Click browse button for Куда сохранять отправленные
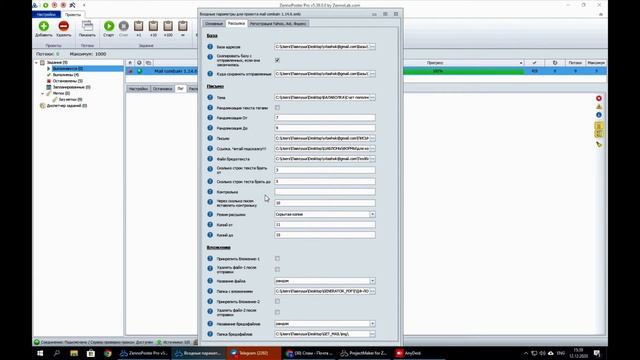The width and height of the screenshot is (640, 360). [372, 74]
